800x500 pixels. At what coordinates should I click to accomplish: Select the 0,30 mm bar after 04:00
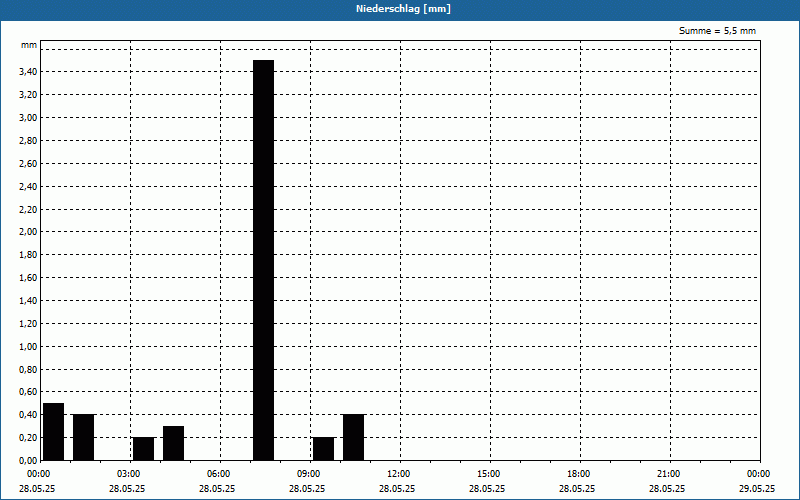pyautogui.click(x=173, y=443)
